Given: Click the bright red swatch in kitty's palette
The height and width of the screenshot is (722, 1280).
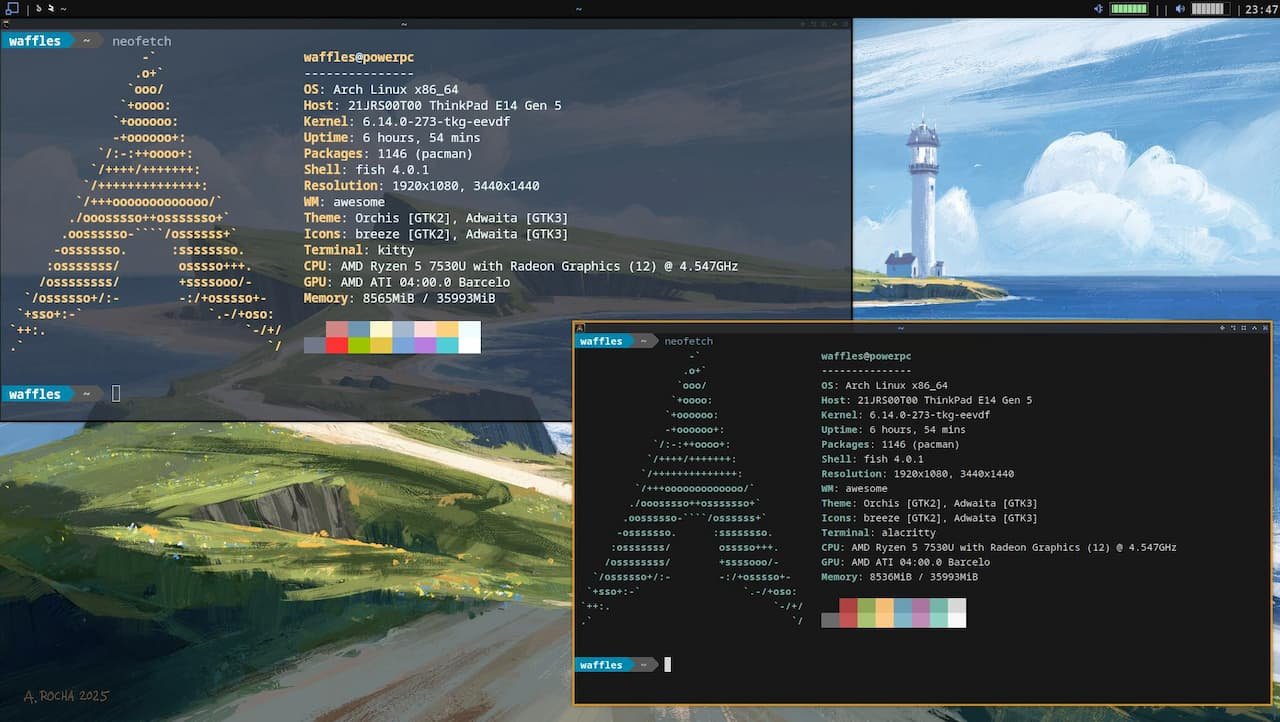Looking at the screenshot, I should point(337,345).
